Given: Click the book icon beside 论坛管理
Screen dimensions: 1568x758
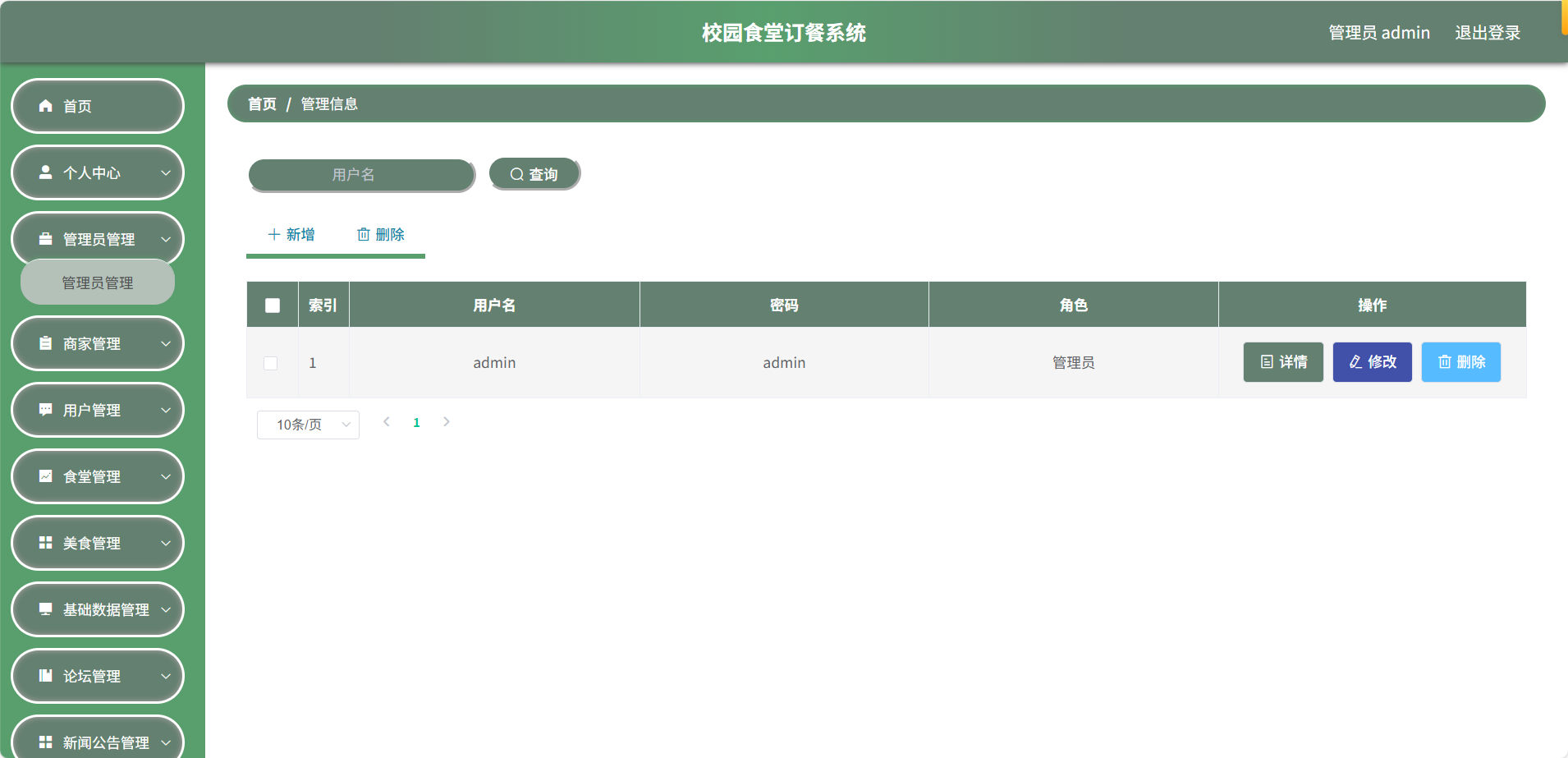Looking at the screenshot, I should (x=46, y=676).
